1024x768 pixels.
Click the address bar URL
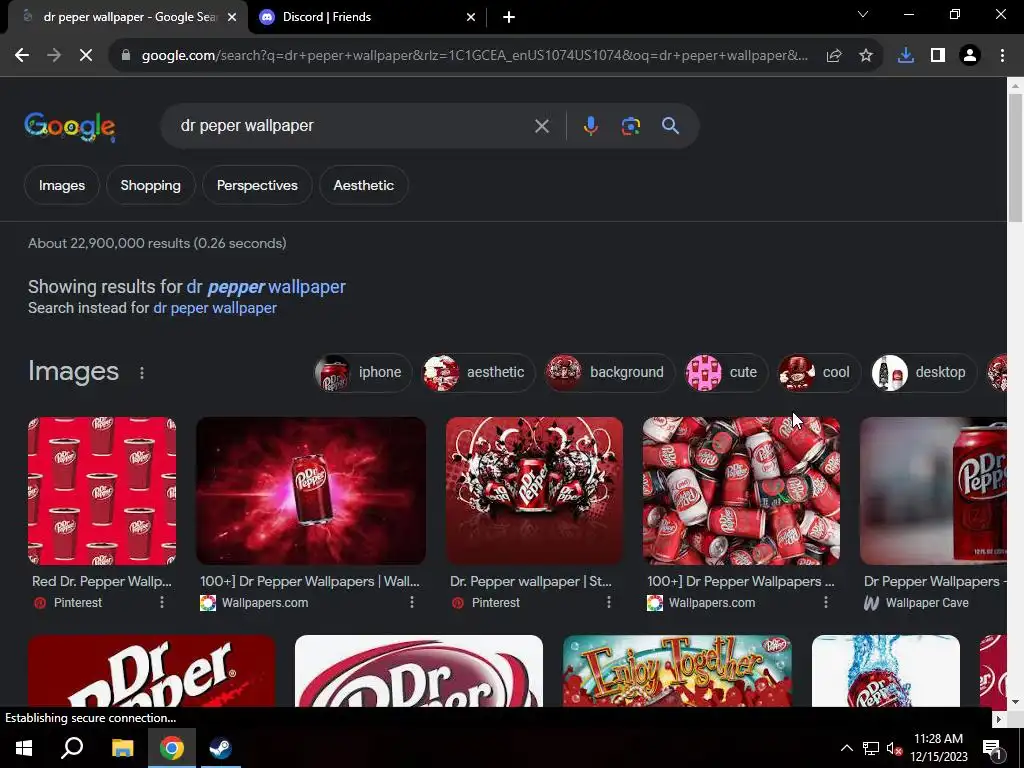[x=475, y=56]
